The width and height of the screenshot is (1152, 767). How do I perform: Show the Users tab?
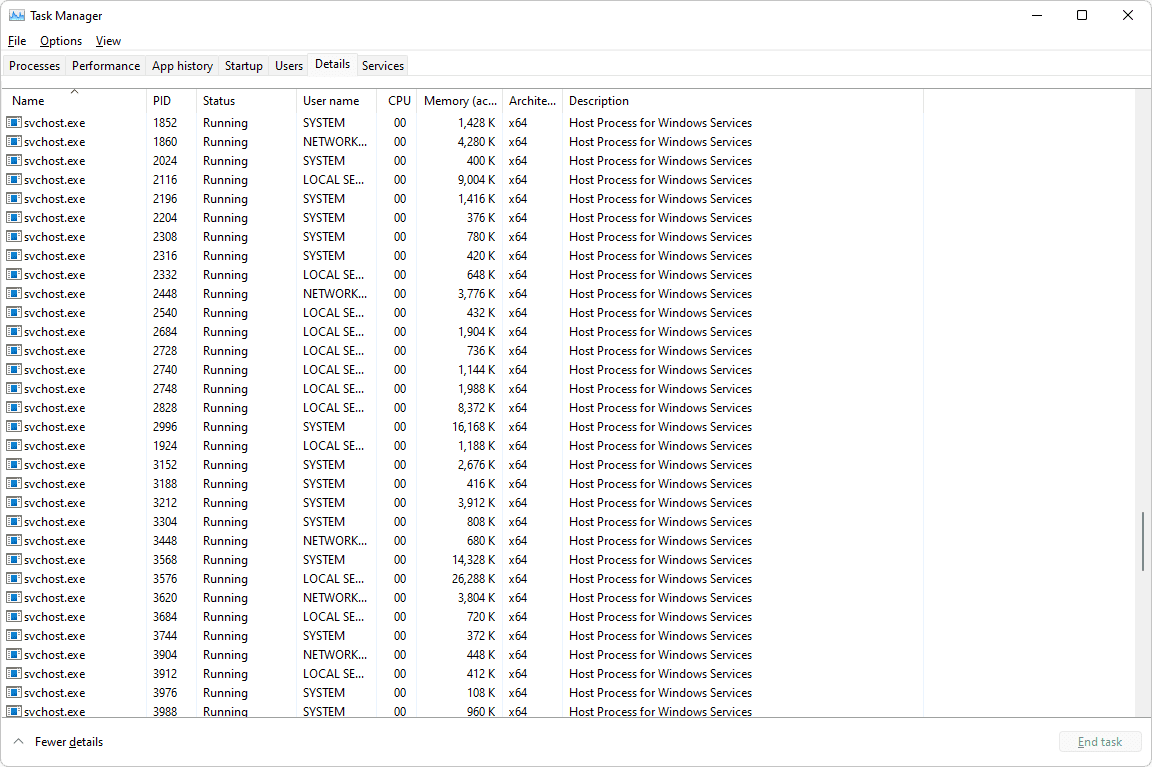(289, 65)
